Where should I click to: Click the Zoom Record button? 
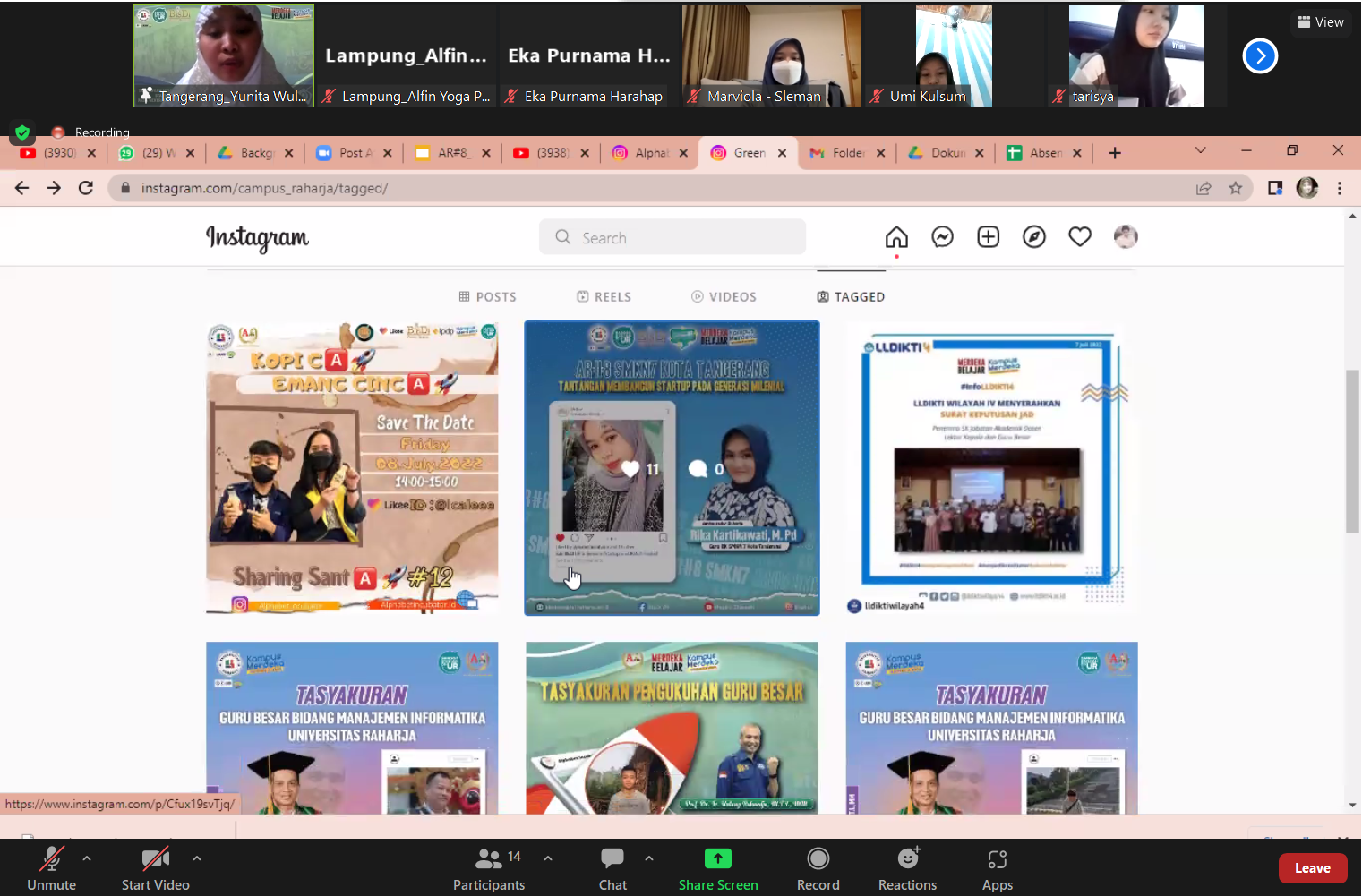[x=818, y=869]
